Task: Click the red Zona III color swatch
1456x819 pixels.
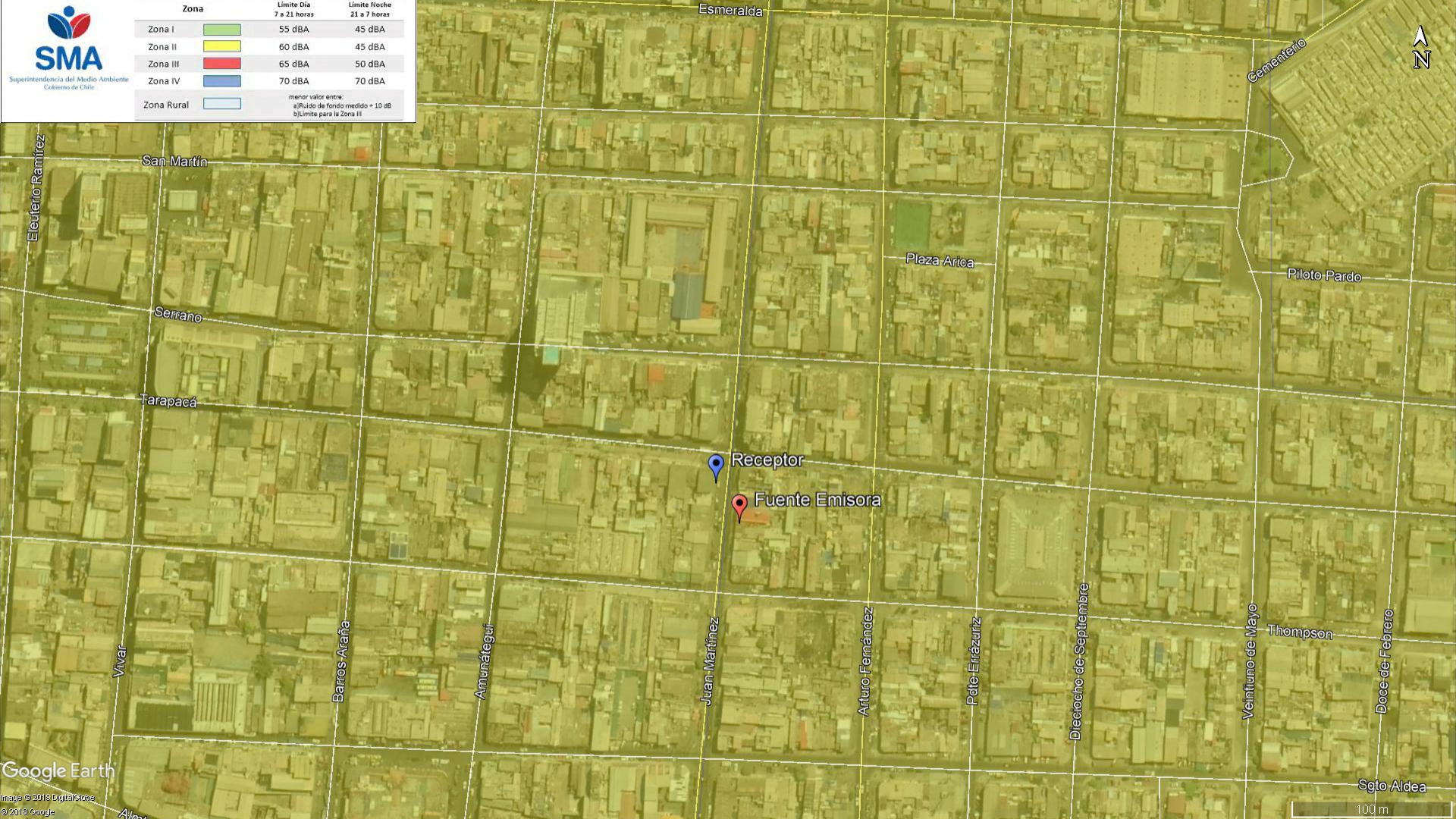Action: [x=221, y=64]
